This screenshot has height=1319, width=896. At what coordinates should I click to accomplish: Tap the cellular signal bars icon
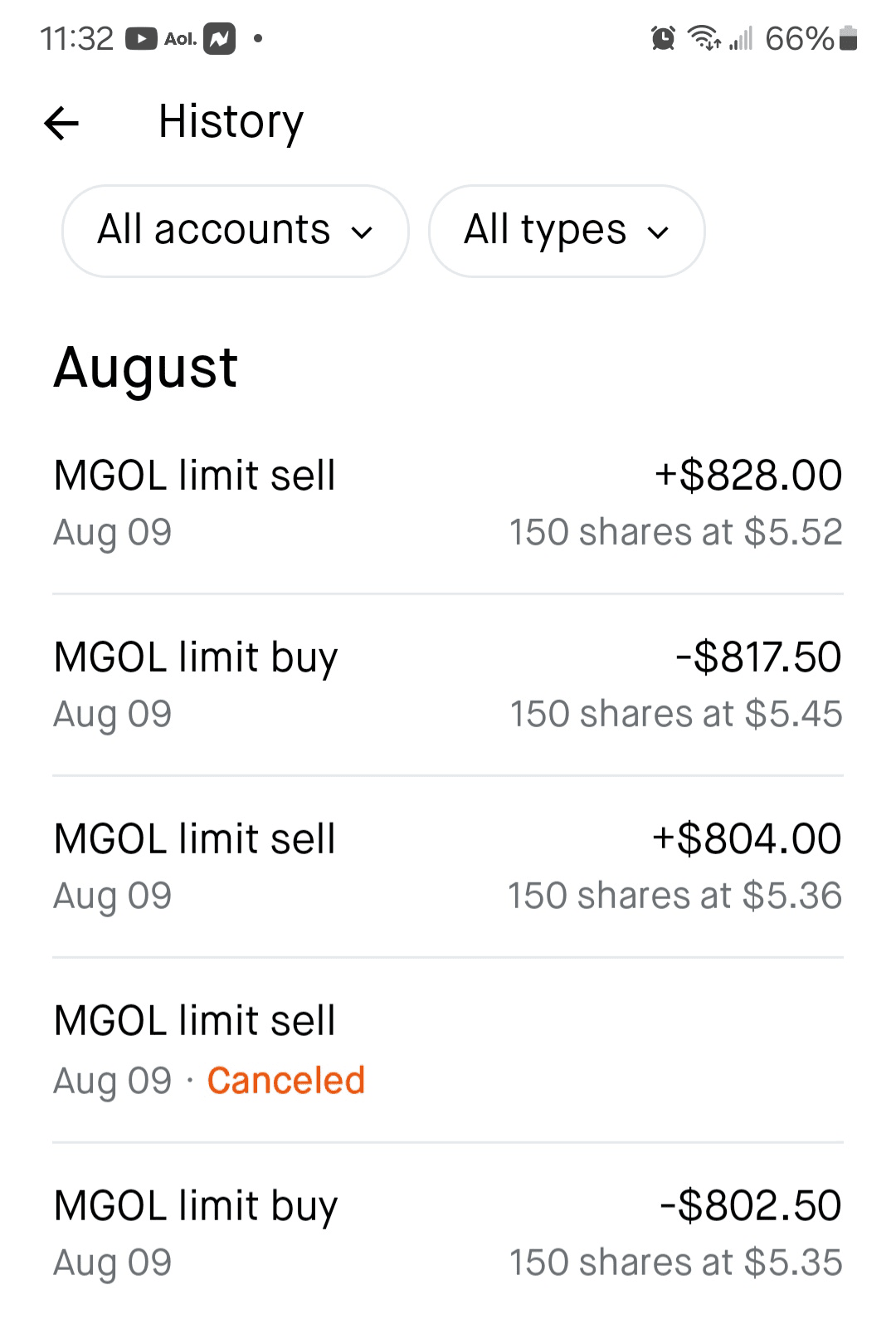pyautogui.click(x=741, y=38)
